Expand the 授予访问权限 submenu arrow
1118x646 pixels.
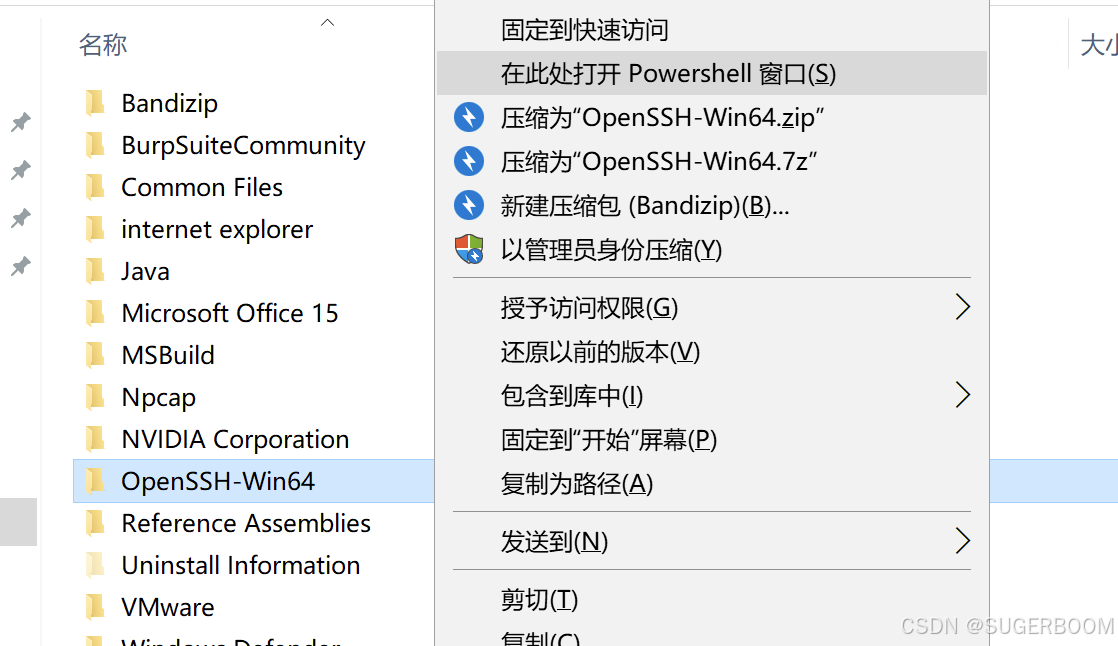click(963, 307)
